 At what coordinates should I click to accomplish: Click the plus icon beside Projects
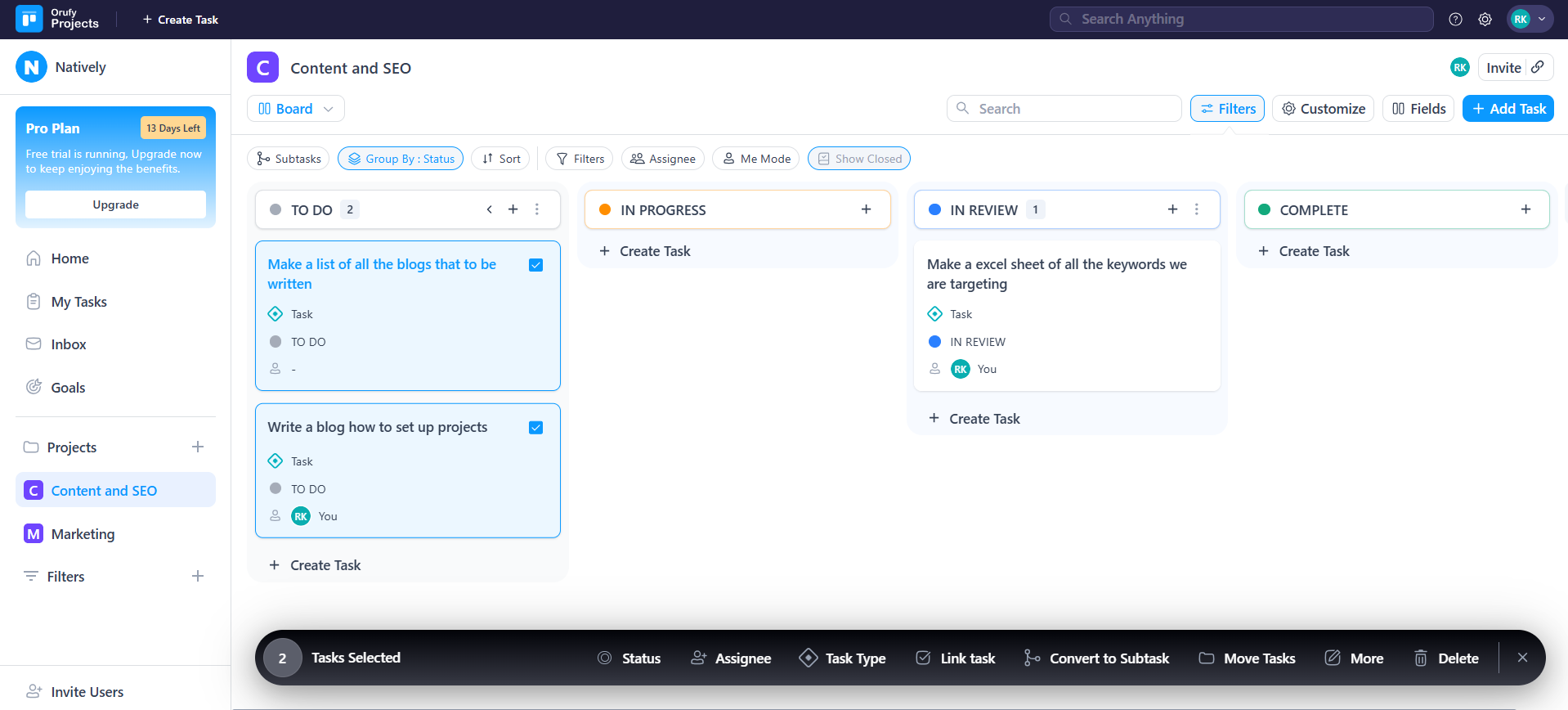pyautogui.click(x=198, y=447)
